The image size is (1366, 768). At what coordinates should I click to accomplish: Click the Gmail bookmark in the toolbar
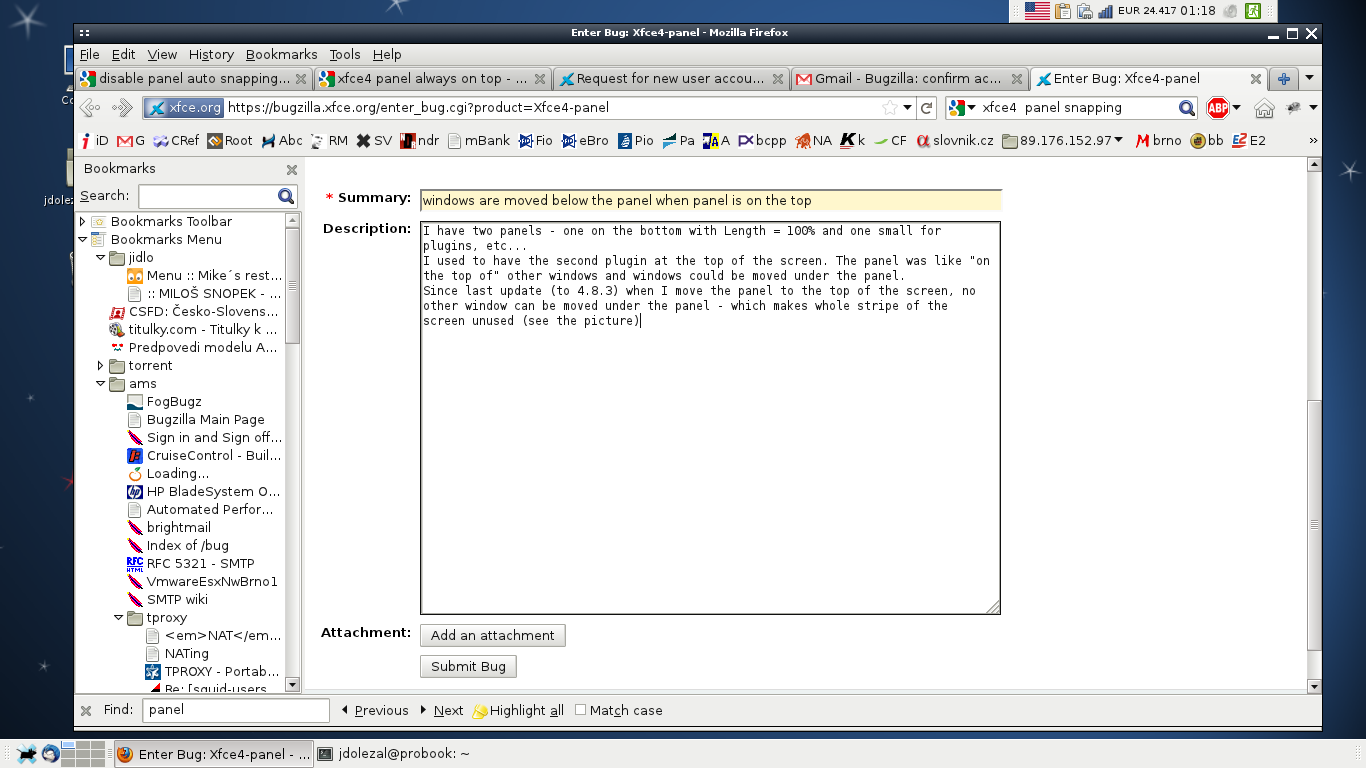pos(131,141)
